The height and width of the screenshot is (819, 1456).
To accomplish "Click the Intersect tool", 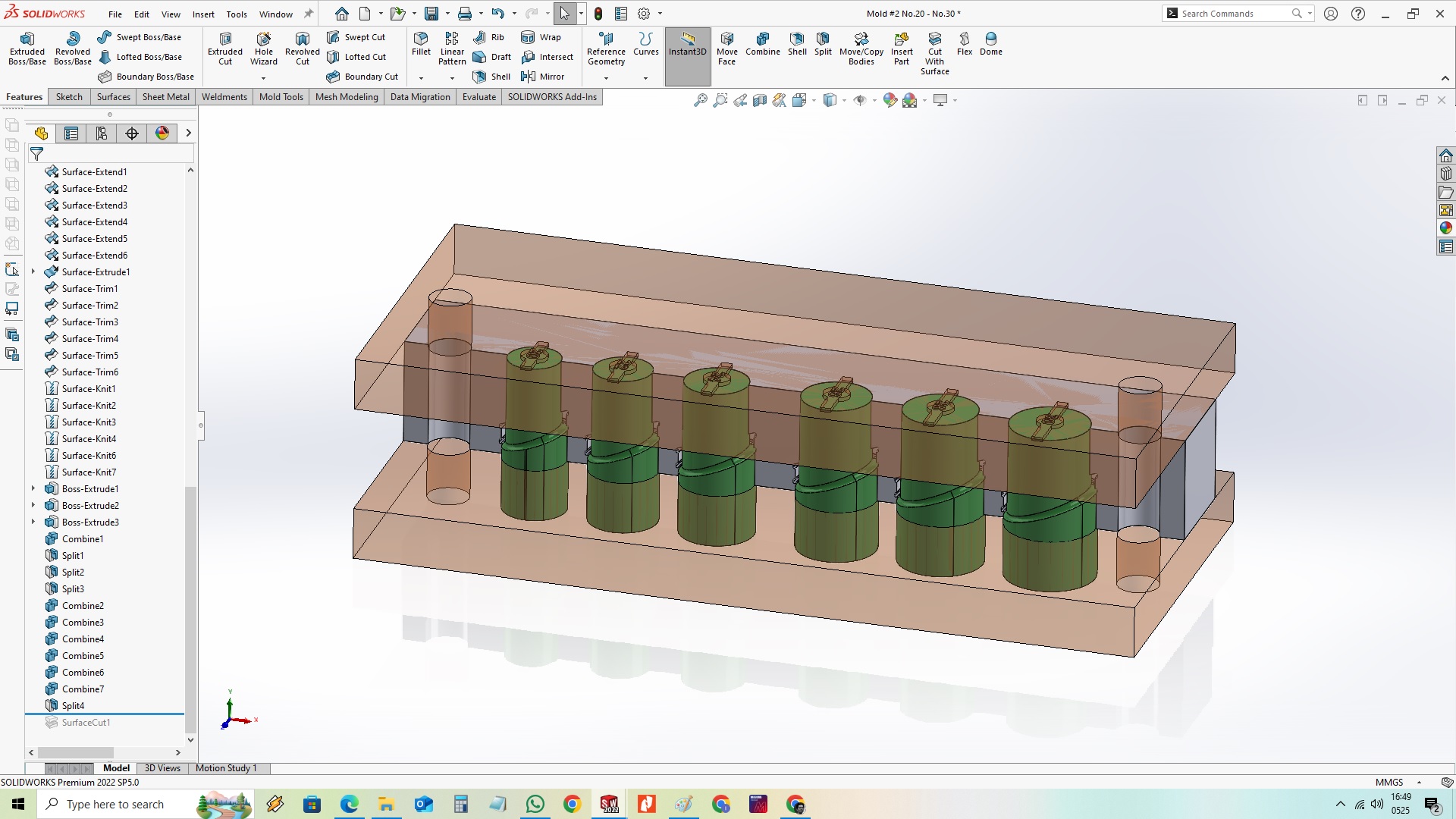I will (547, 57).
